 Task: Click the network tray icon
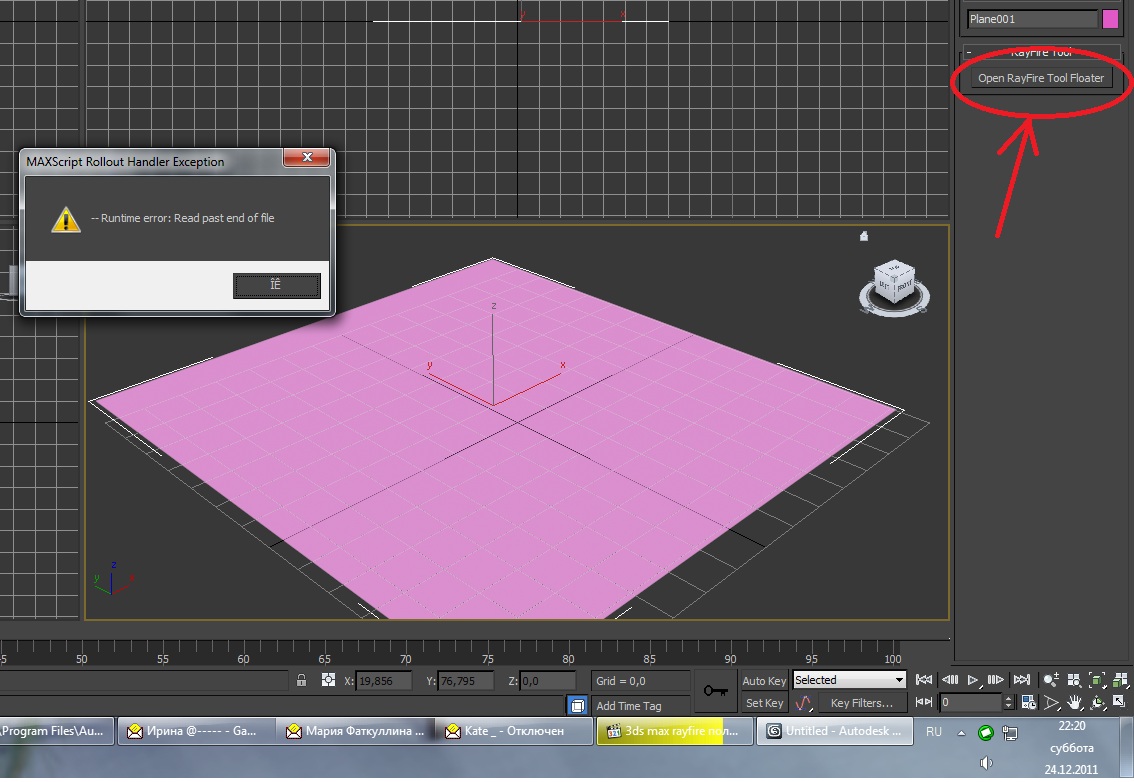tap(1010, 733)
